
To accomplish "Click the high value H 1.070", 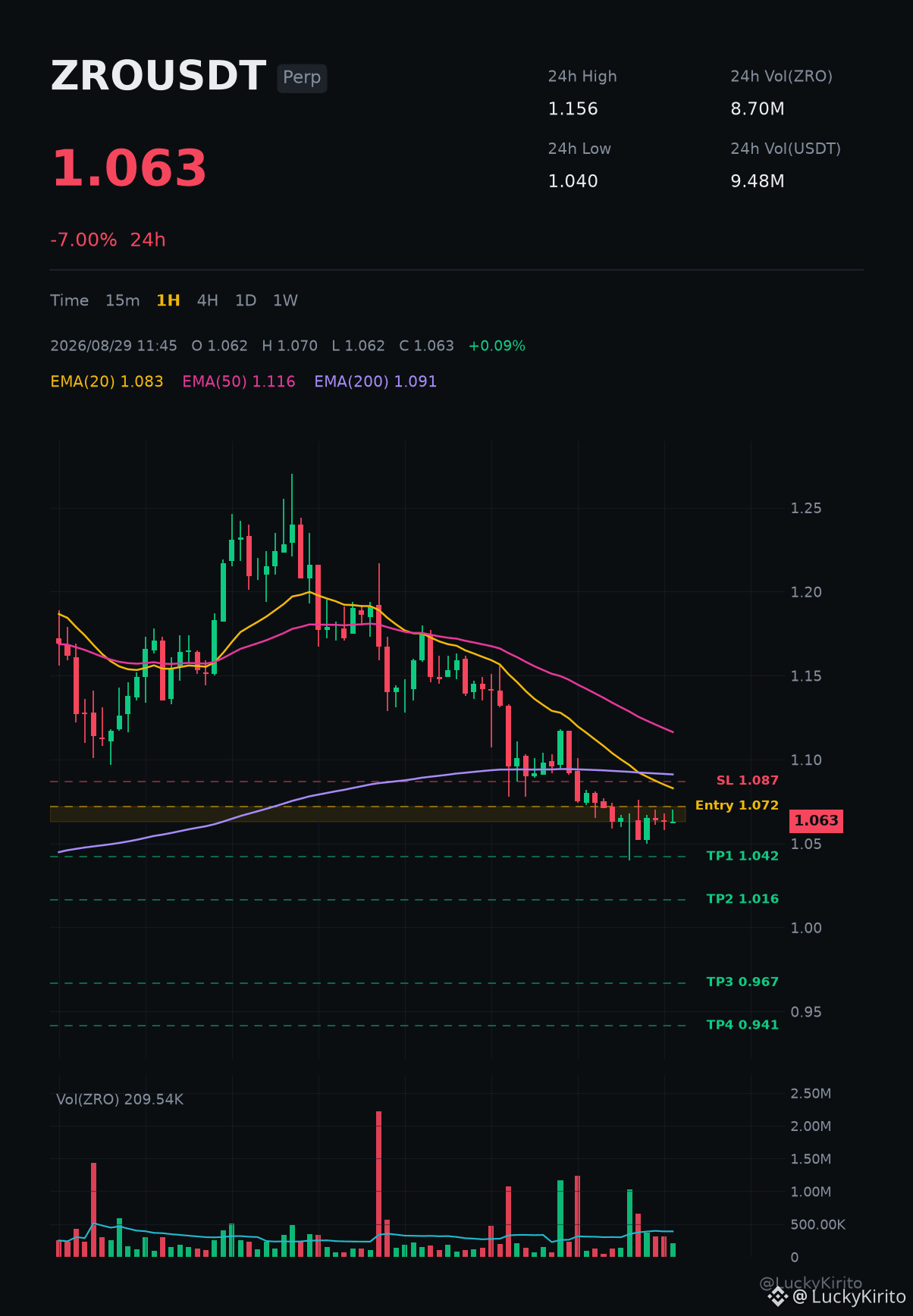I will click(290, 346).
